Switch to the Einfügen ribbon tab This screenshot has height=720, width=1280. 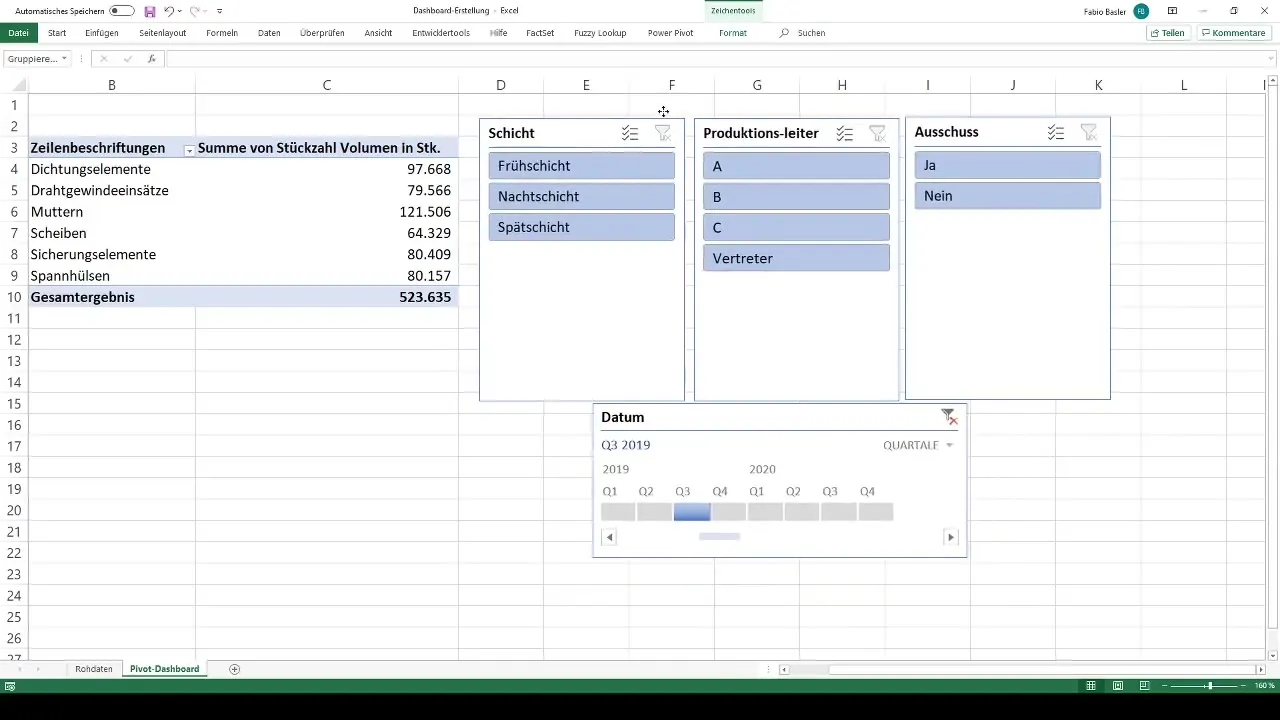(x=102, y=33)
